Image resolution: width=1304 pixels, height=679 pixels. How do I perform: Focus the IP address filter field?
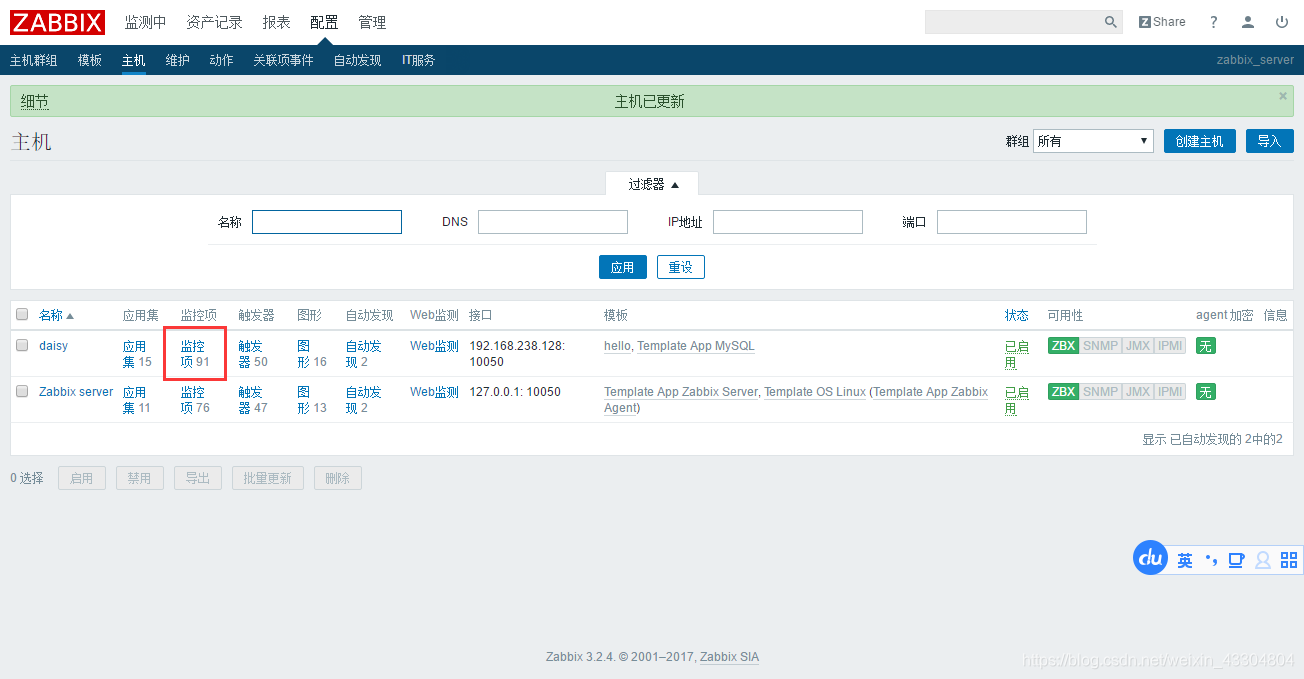788,222
